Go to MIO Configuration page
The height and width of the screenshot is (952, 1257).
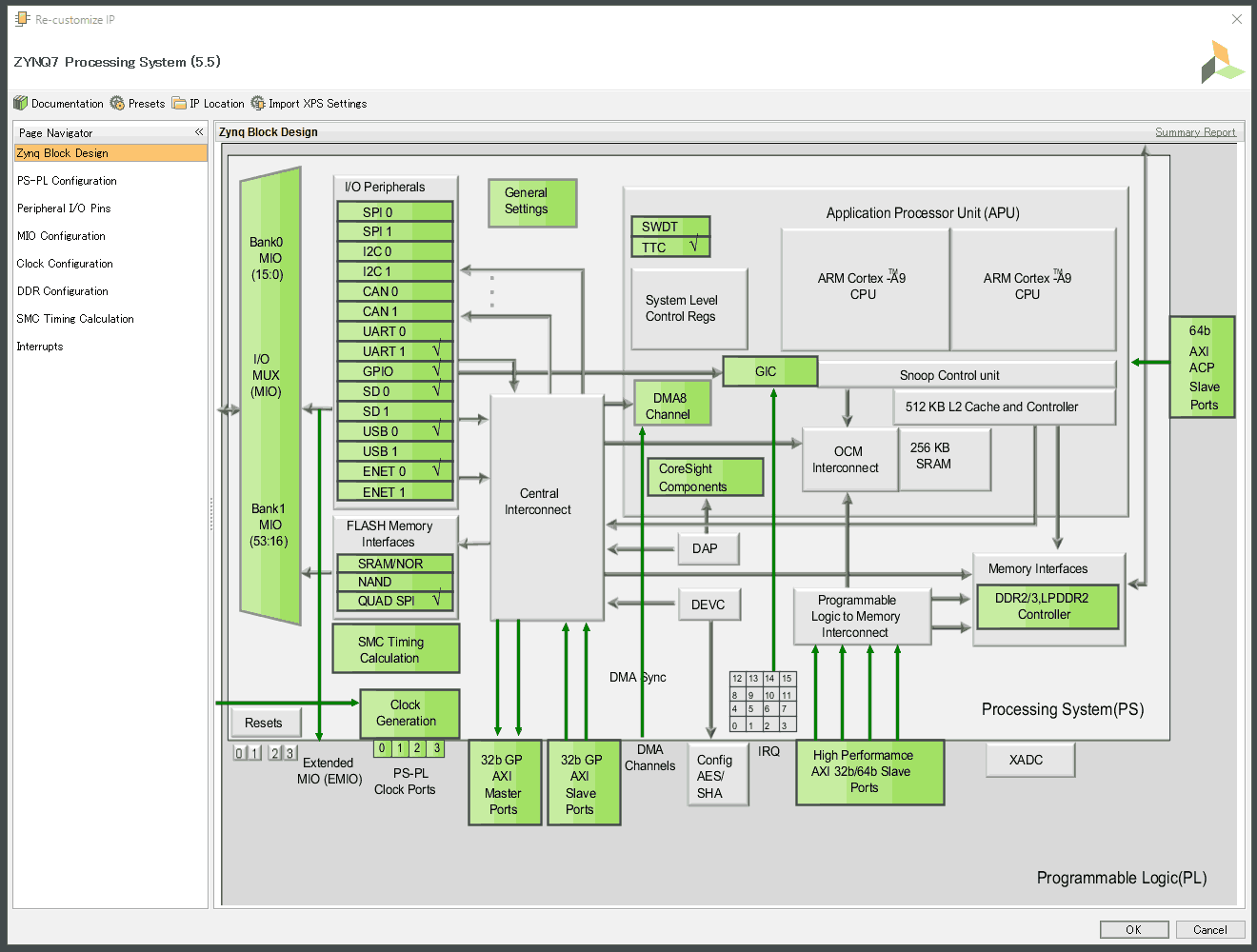61,236
